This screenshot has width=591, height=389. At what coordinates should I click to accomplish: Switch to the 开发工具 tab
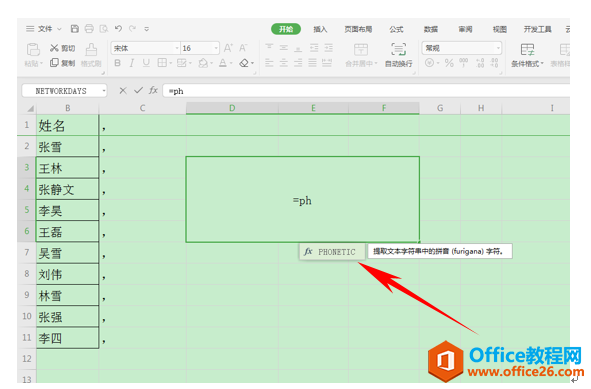click(x=537, y=29)
